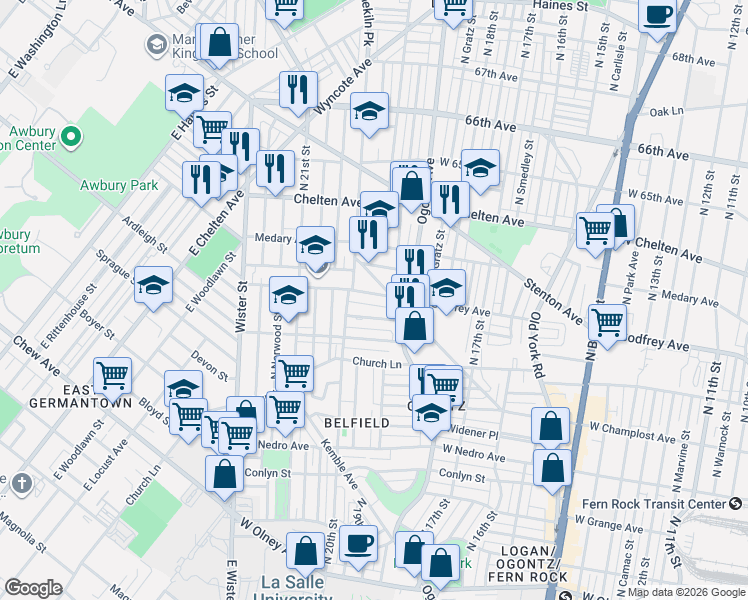The height and width of the screenshot is (600, 748).
Task: Click the Fern Rock Transit Center label
Action: [654, 504]
